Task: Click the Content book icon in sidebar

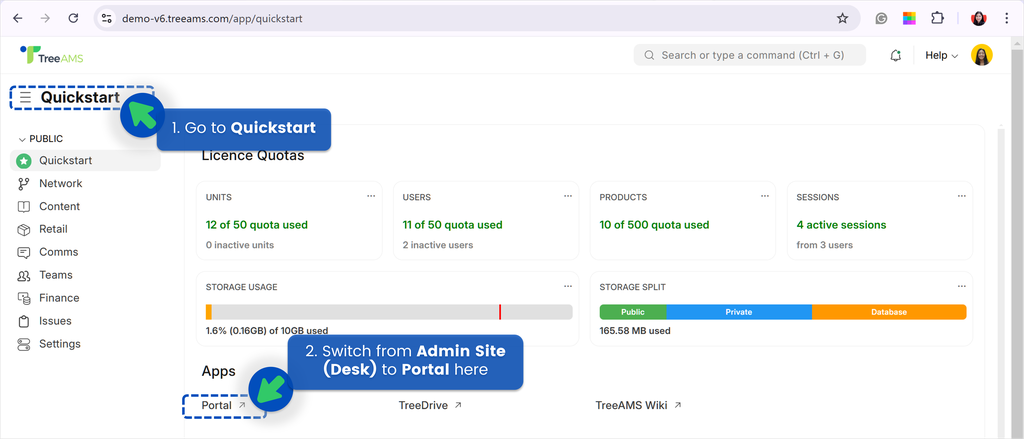Action: pos(24,206)
